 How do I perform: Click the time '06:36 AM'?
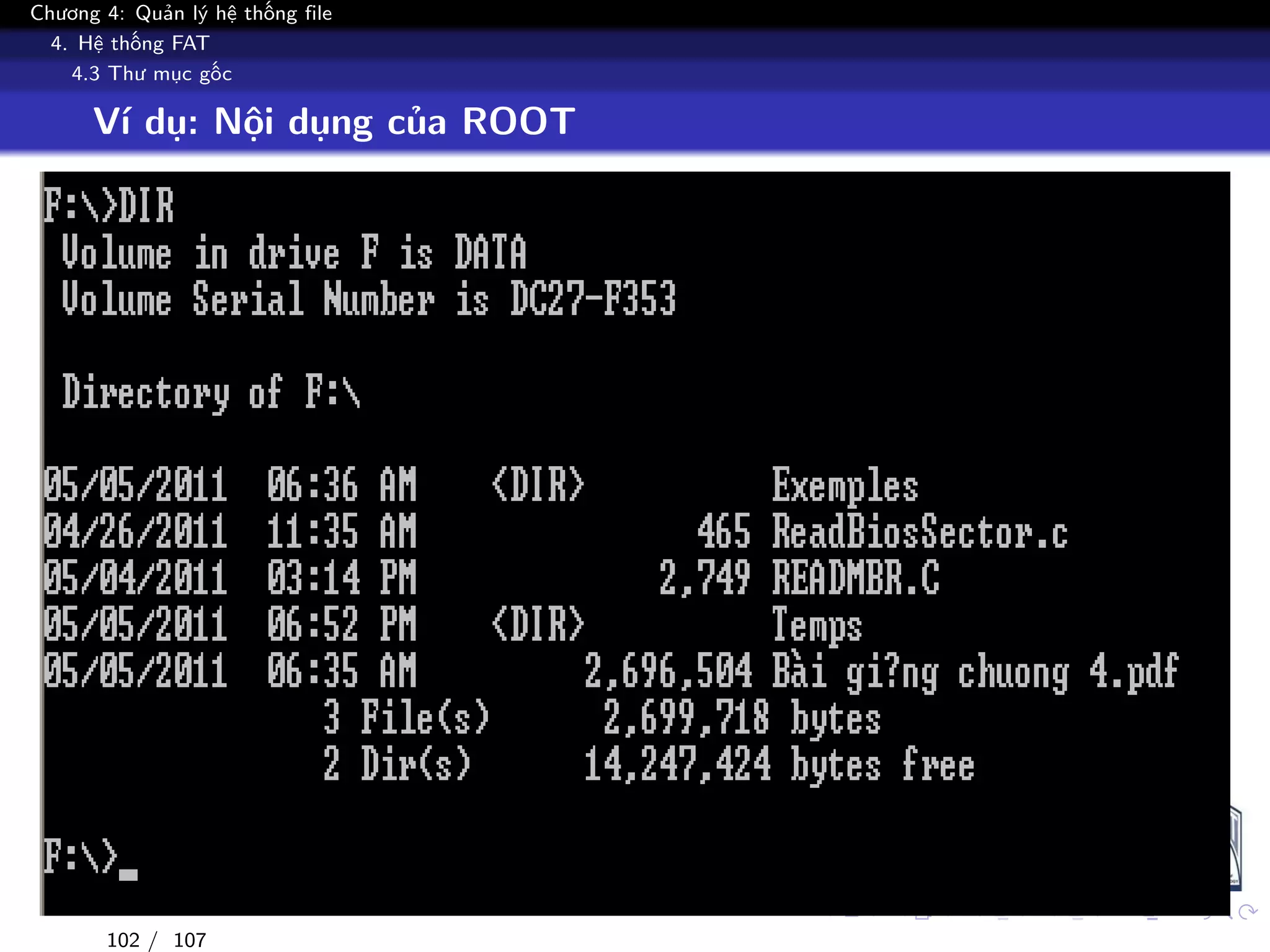[x=342, y=485]
